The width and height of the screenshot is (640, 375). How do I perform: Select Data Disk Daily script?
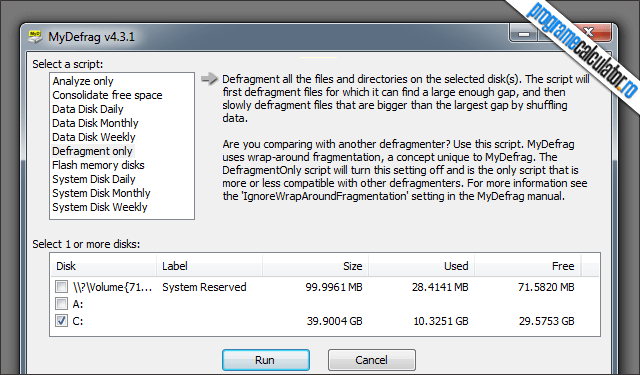pyautogui.click(x=88, y=109)
